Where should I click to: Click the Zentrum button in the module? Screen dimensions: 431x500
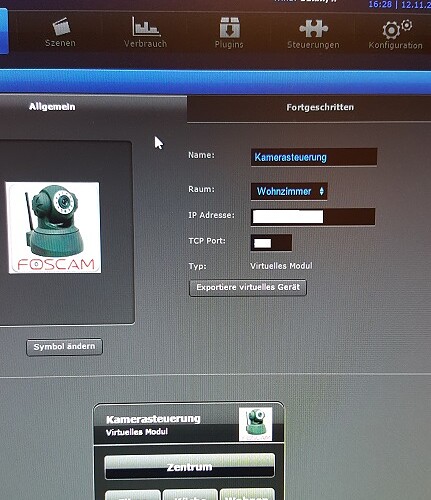coord(190,467)
